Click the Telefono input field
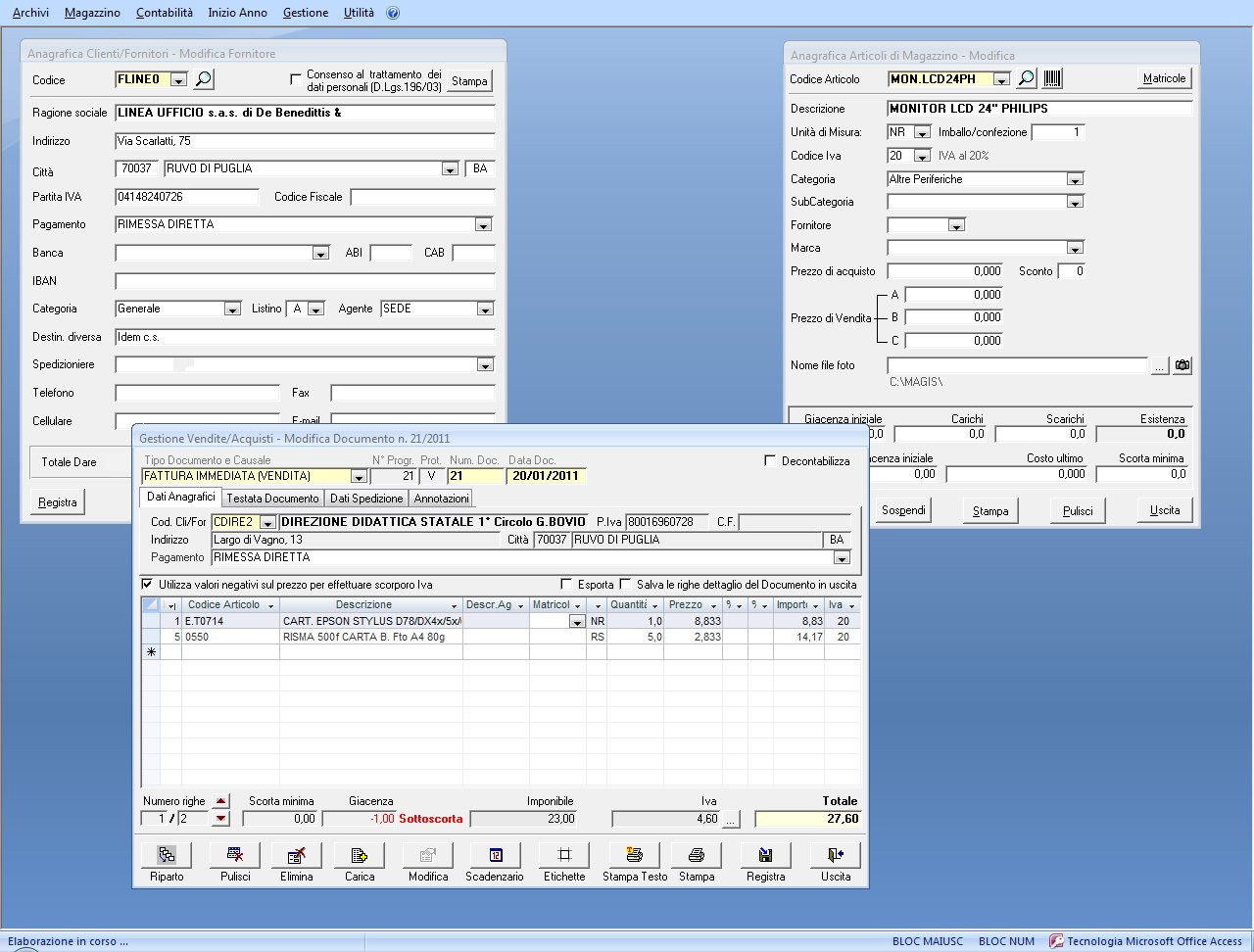The width and height of the screenshot is (1254, 952). pos(197,394)
